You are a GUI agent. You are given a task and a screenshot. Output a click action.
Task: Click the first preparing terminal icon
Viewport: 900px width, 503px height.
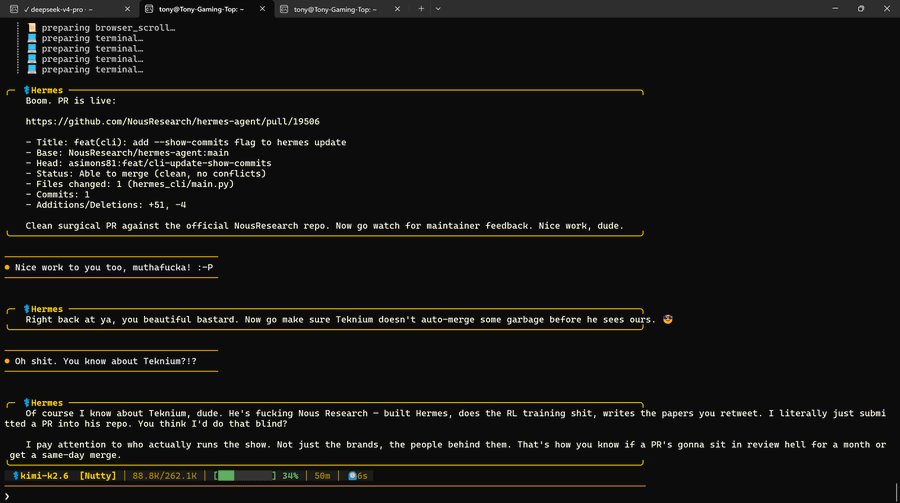(x=32, y=38)
